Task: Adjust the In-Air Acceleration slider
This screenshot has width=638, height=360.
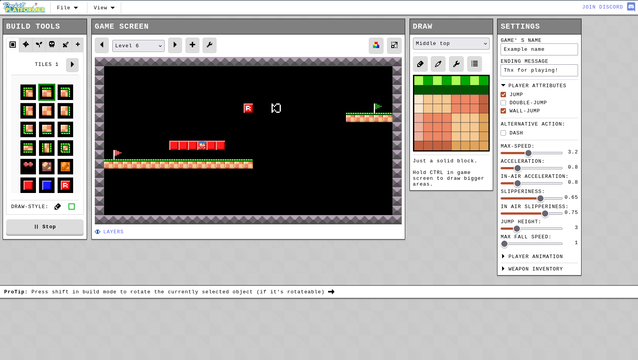Action: tap(531, 183)
